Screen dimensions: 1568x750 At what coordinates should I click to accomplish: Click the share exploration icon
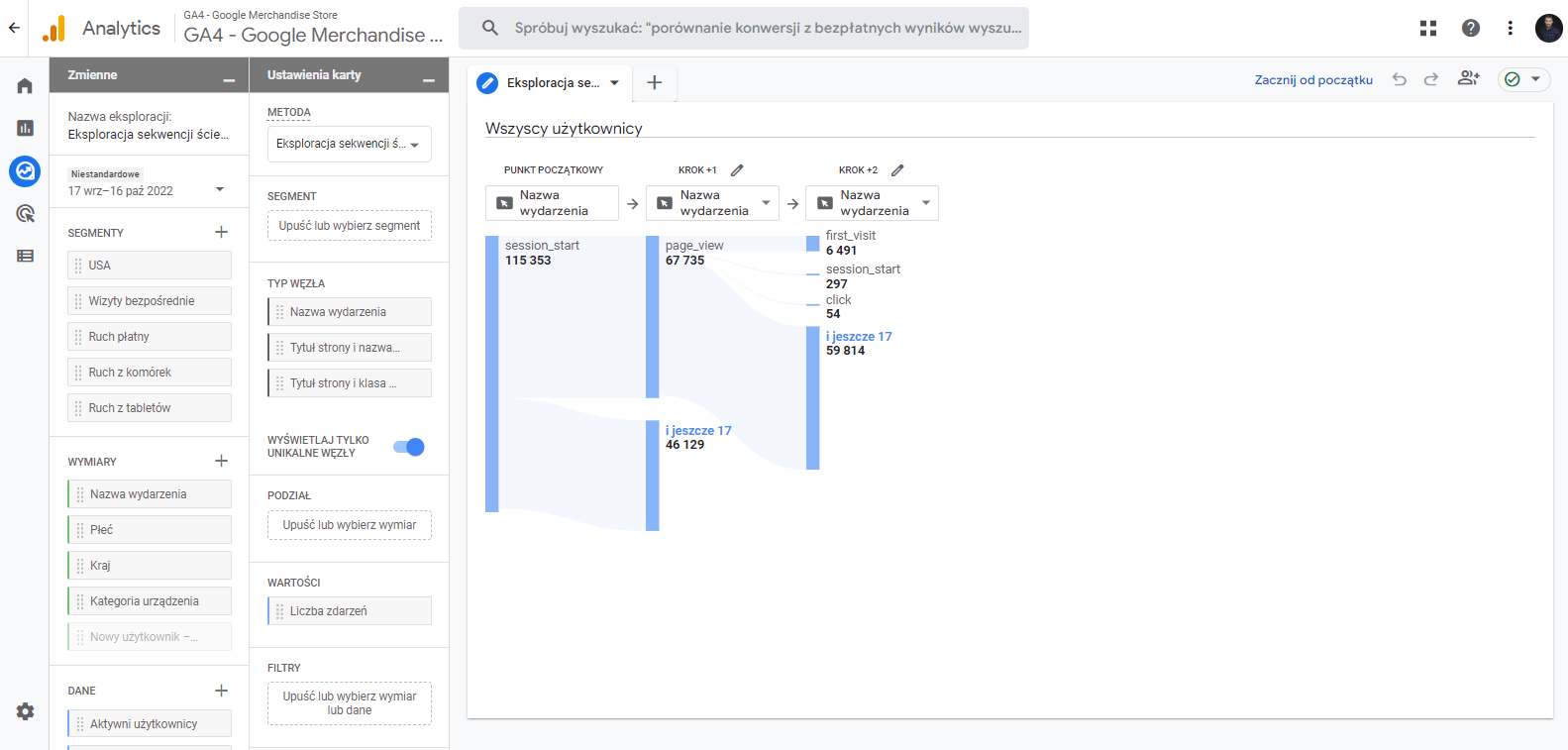pos(1468,78)
